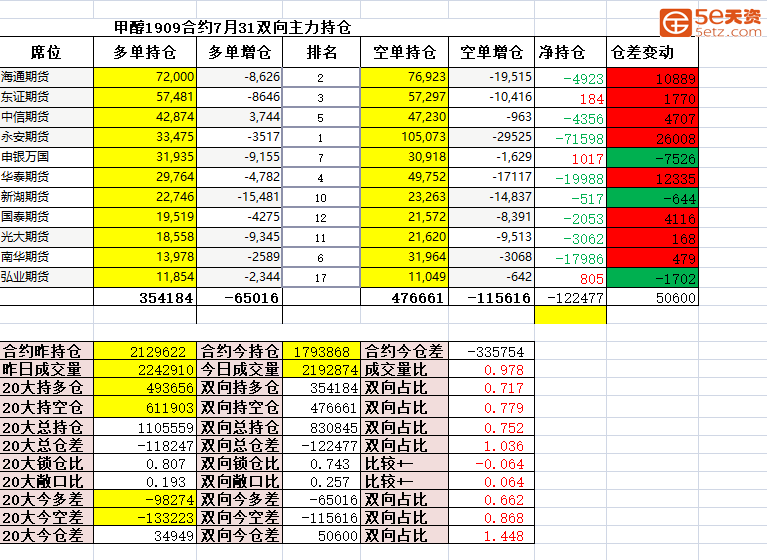Click the net position value -71598
The height and width of the screenshot is (560, 767).
coord(570,137)
